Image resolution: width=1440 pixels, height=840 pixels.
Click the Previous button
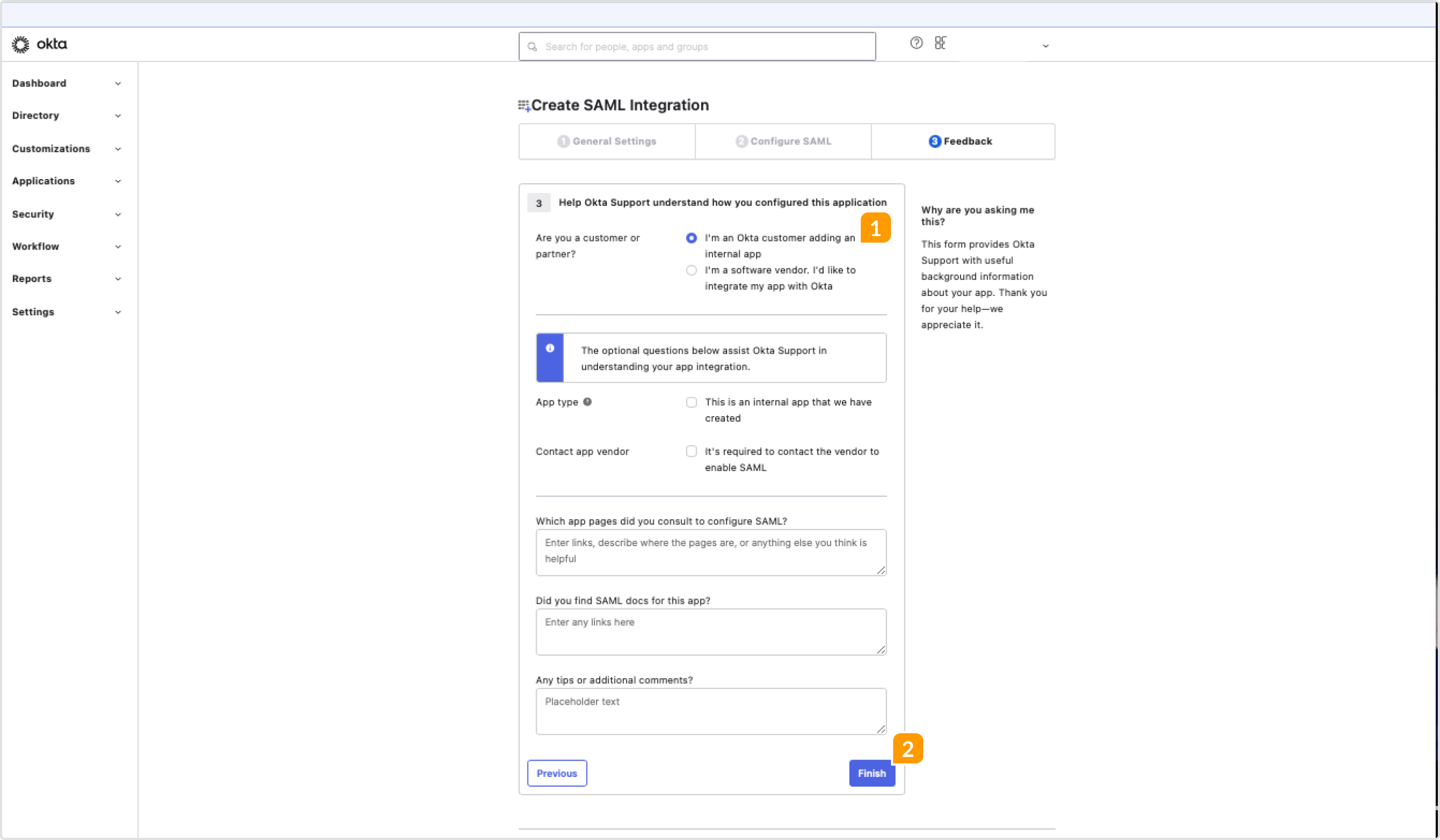point(557,773)
